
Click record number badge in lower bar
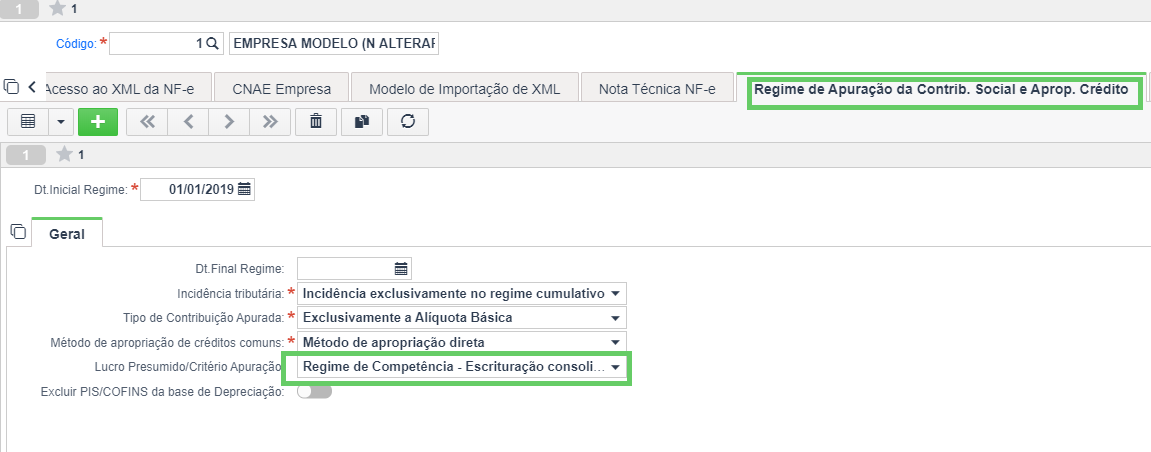[26, 155]
